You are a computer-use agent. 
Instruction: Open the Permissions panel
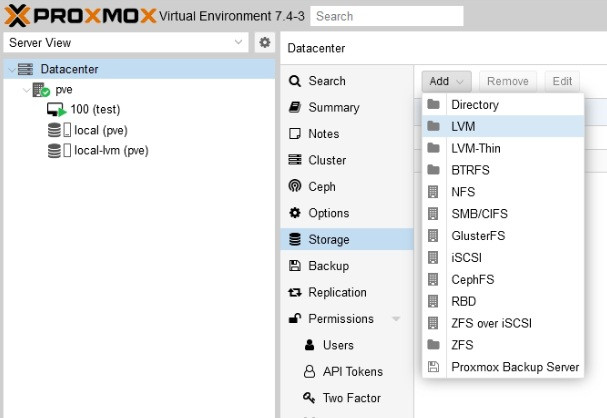point(347,319)
